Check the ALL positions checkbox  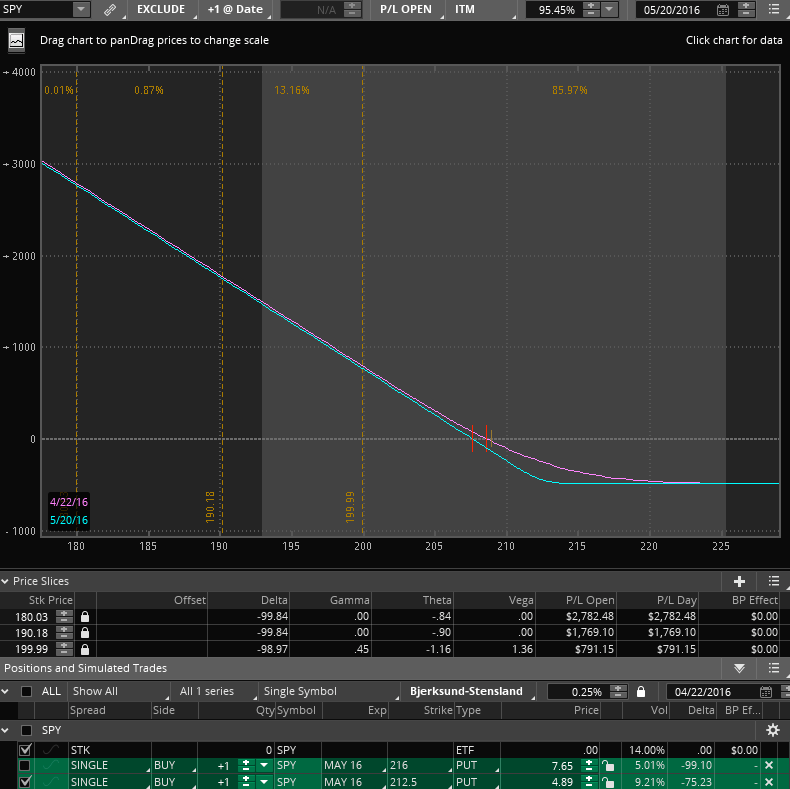point(27,691)
